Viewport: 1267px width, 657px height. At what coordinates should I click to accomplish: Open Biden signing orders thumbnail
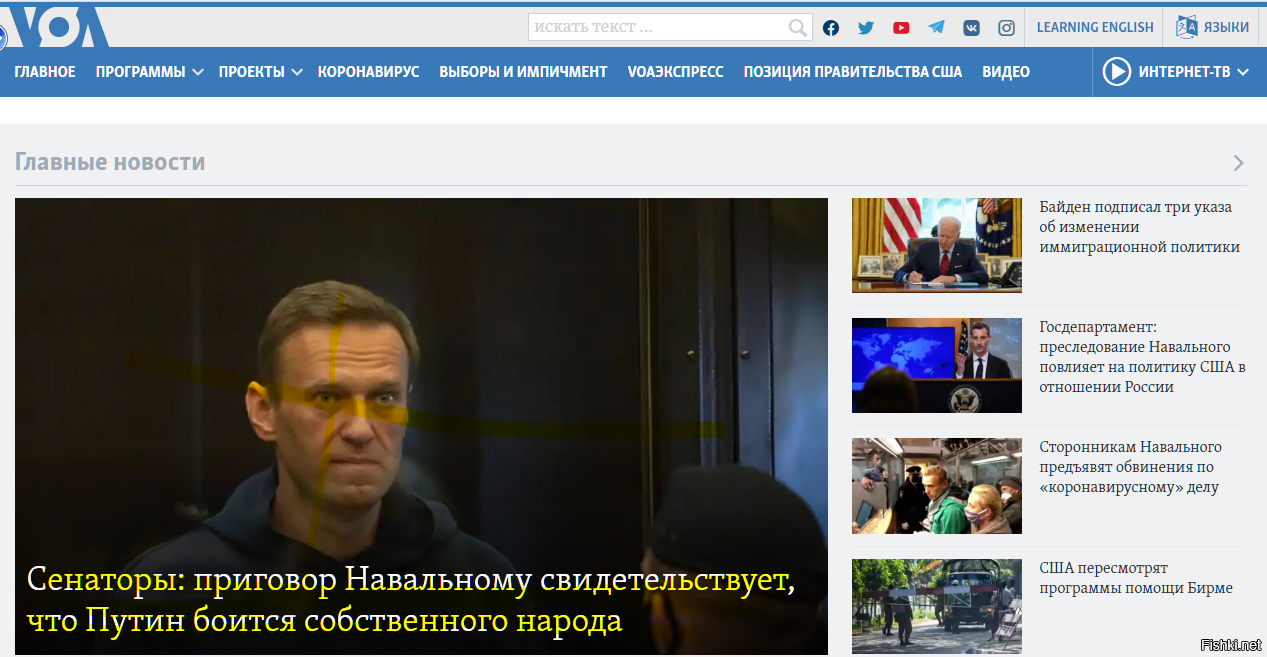[937, 245]
